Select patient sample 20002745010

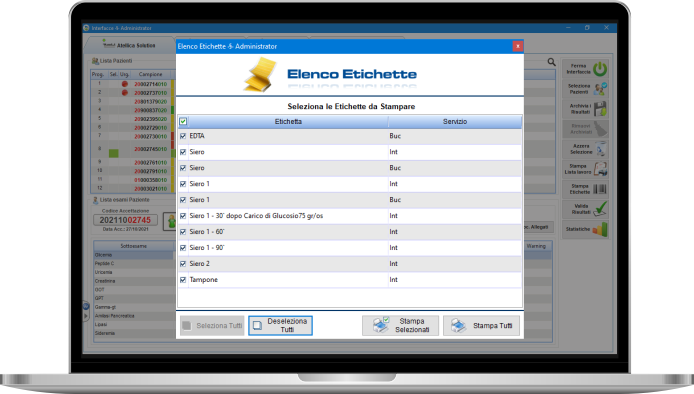tap(150, 149)
